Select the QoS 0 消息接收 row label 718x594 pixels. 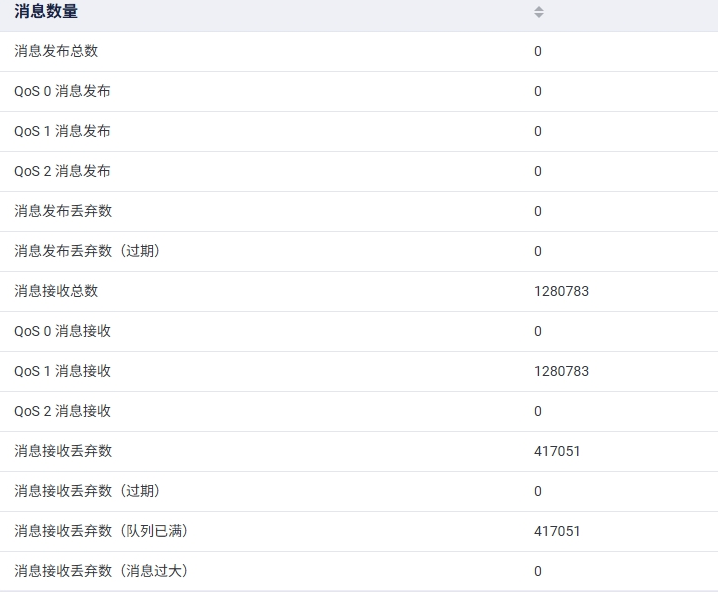click(x=62, y=331)
